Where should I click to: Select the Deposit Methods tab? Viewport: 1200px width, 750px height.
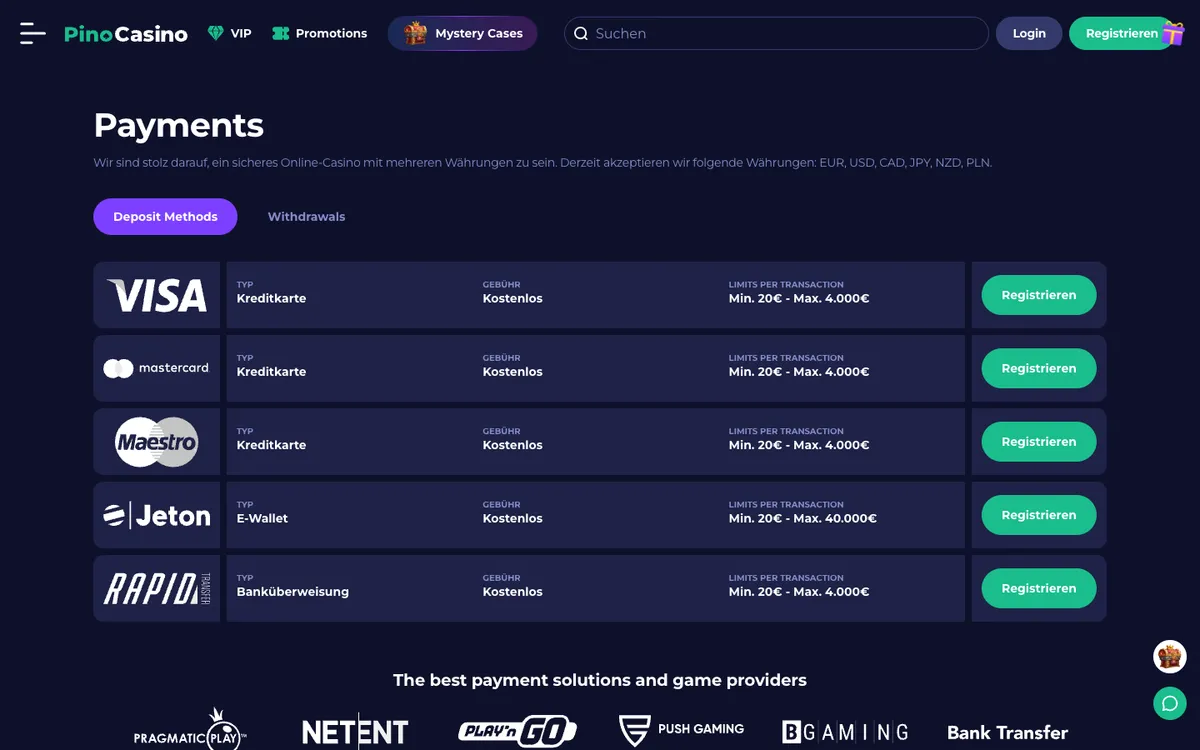point(165,217)
